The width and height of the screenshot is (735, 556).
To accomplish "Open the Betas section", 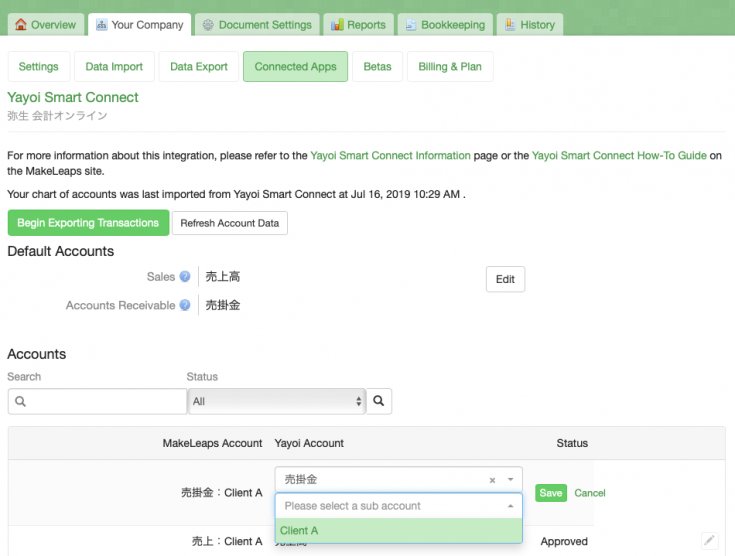I will (x=377, y=67).
